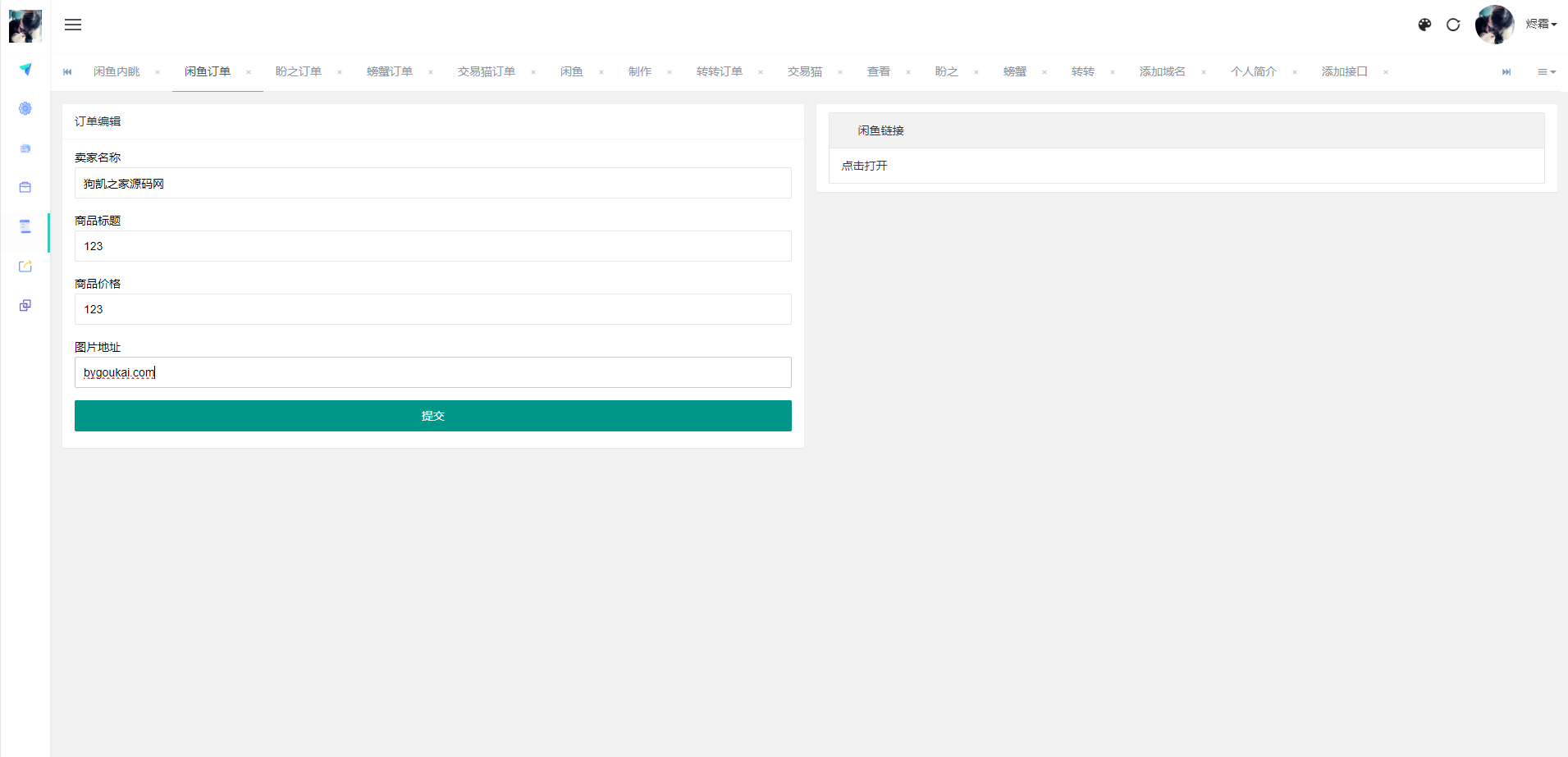This screenshot has width=1568, height=757.
Task: Focus the 卖家名称 input field
Action: [x=432, y=184]
